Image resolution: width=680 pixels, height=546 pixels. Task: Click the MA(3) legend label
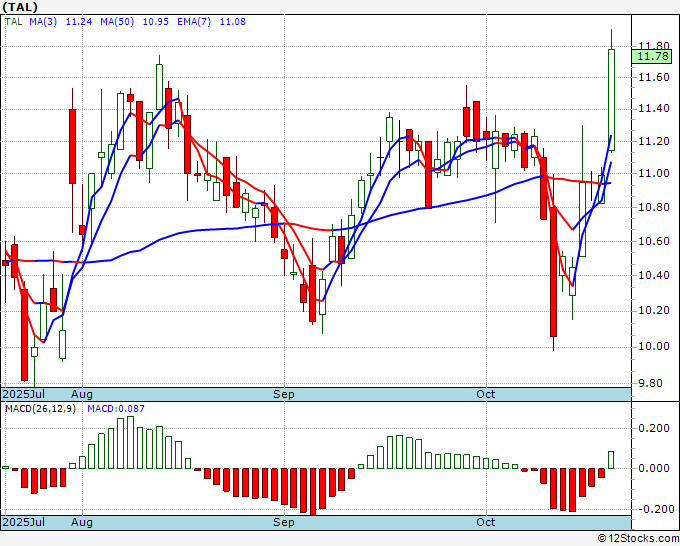[x=43, y=22]
